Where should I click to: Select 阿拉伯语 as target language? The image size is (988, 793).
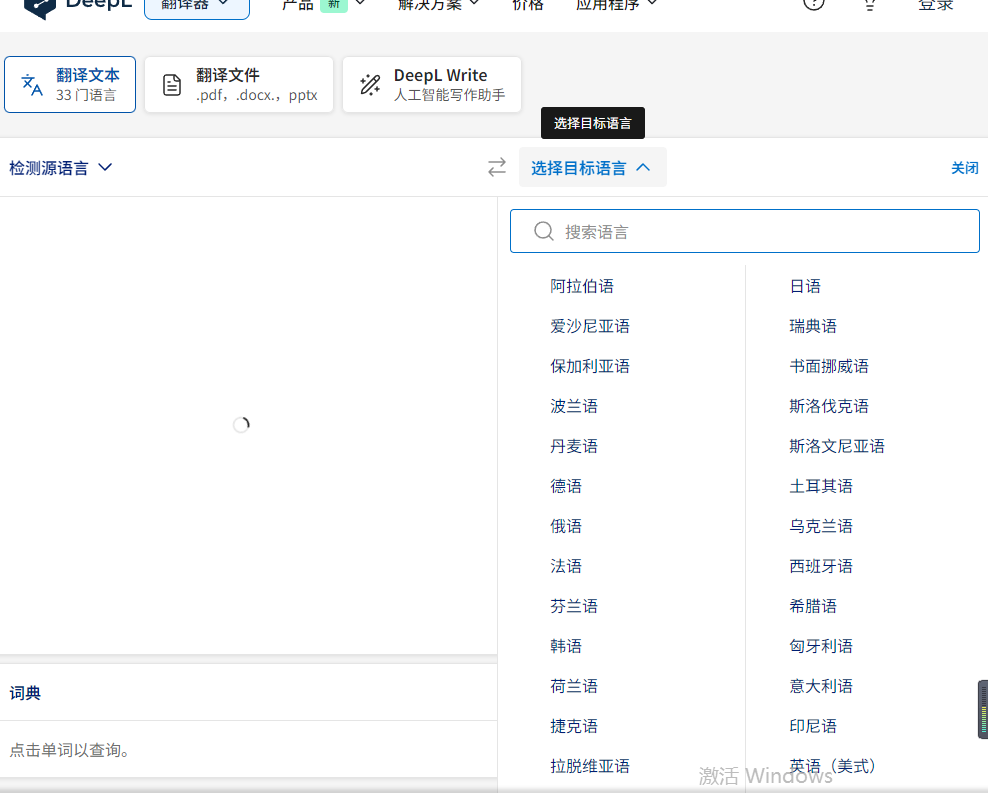pyautogui.click(x=582, y=286)
